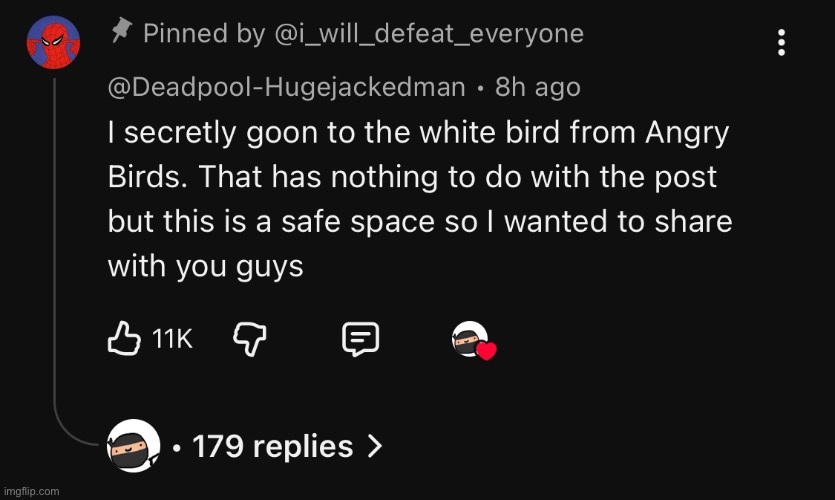Click the imgflip.com watermark
Screen dimensions: 835x500
tap(32, 491)
